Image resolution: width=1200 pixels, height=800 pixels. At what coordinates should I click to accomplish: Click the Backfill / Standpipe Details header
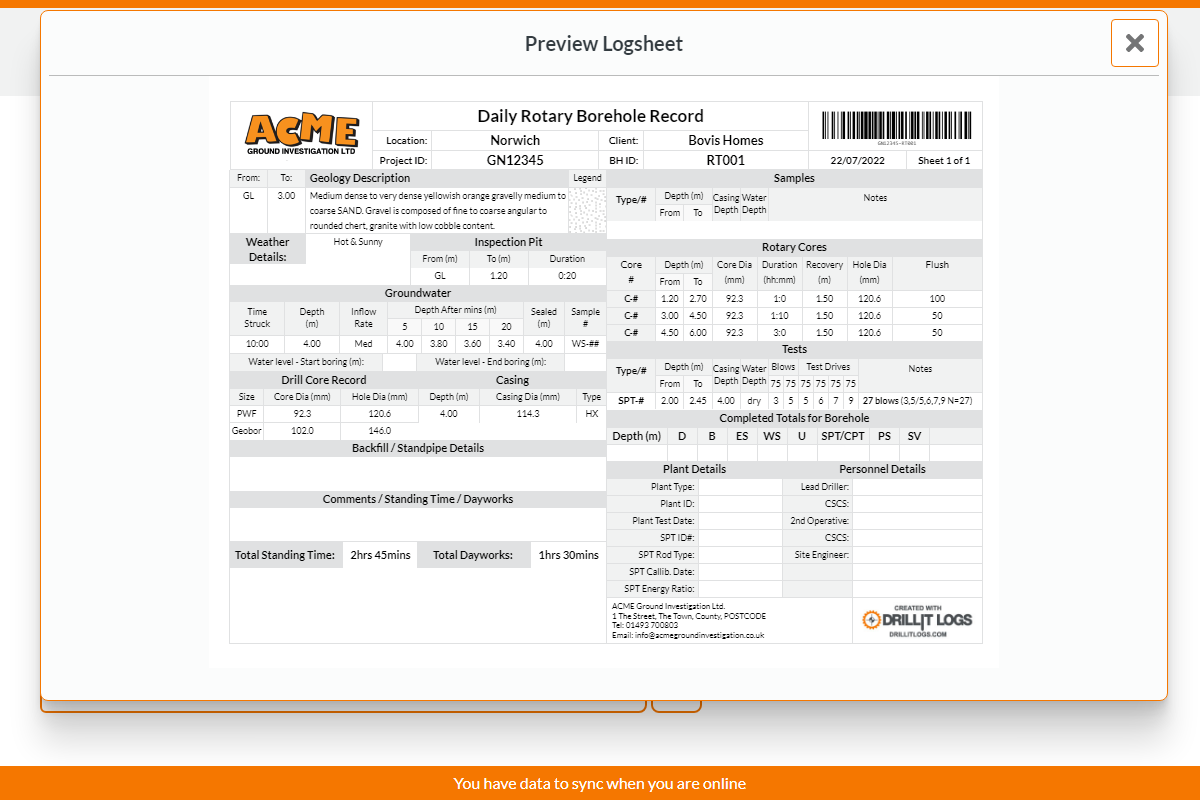[x=418, y=448]
